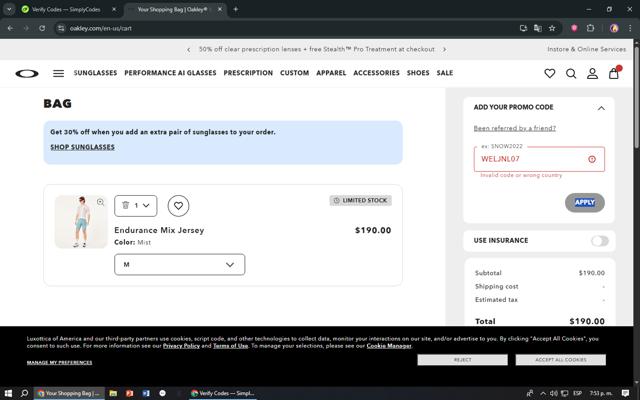Reject cookies
Image resolution: width=640 pixels, height=400 pixels.
pos(462,360)
